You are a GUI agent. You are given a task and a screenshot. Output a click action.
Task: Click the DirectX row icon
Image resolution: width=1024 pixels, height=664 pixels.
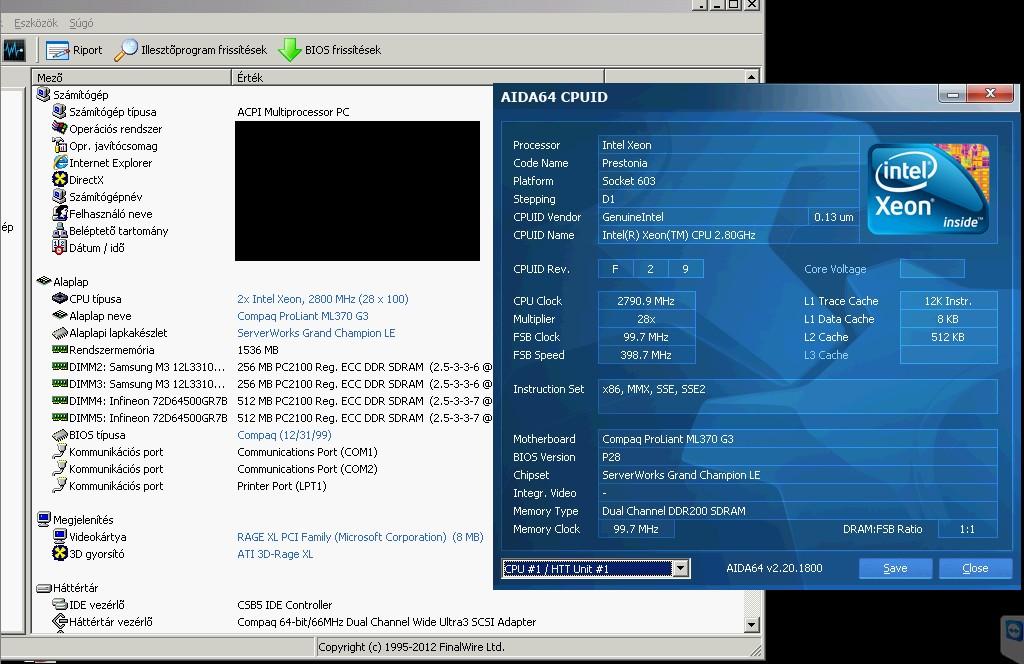click(x=60, y=180)
